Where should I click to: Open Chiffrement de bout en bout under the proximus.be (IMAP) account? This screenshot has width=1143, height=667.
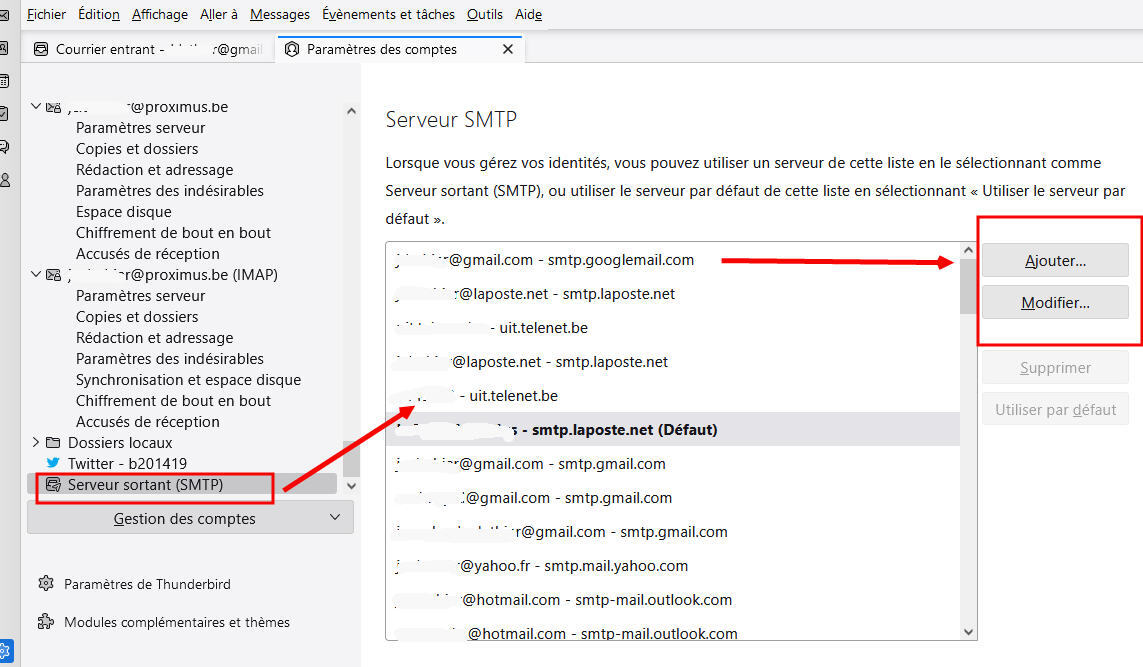[173, 400]
